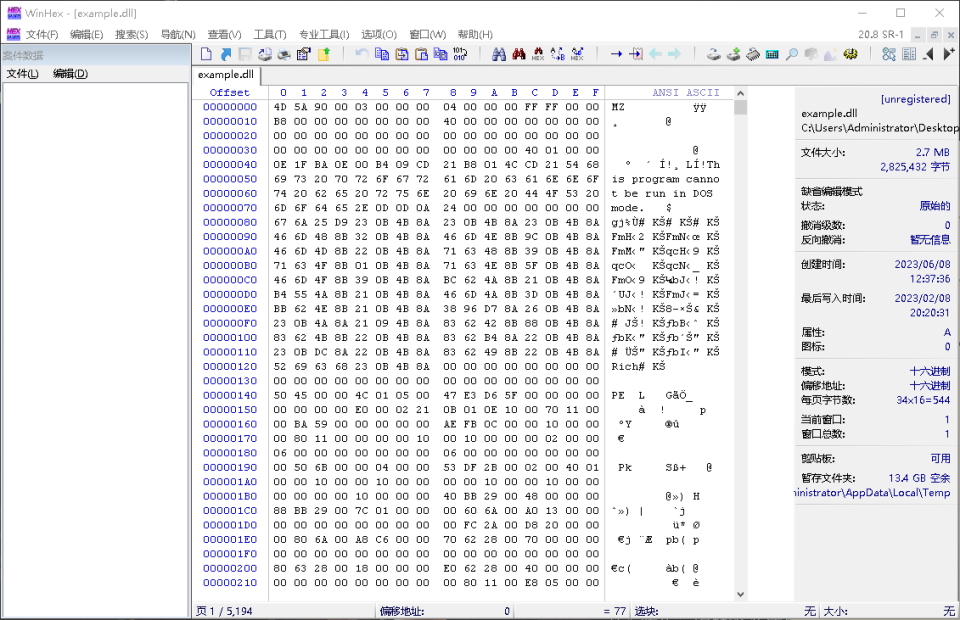
Task: Open the 查看(V) menu
Action: pos(224,34)
